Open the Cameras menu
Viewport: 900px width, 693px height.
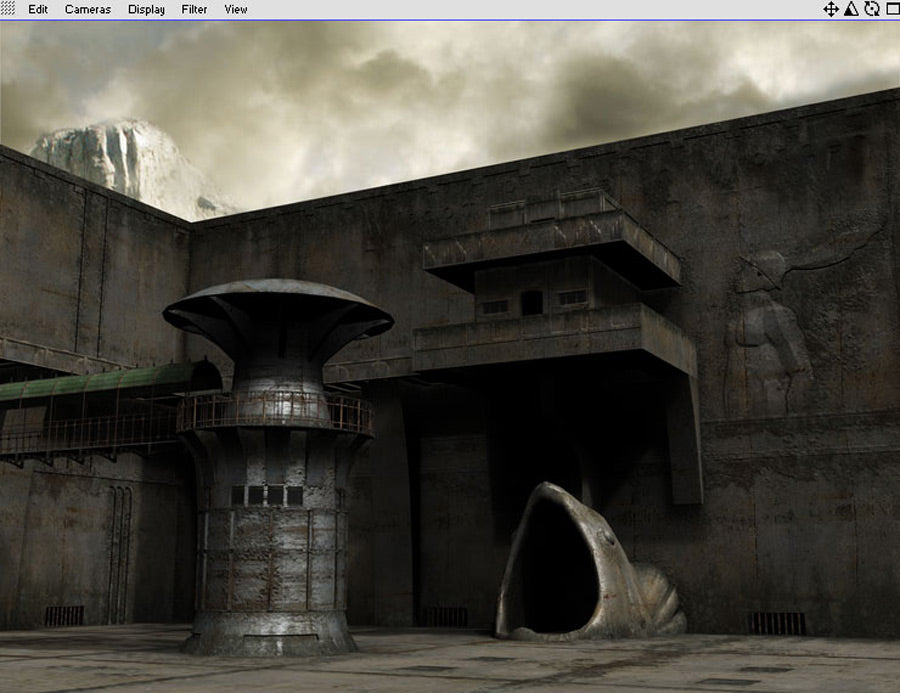pyautogui.click(x=88, y=10)
